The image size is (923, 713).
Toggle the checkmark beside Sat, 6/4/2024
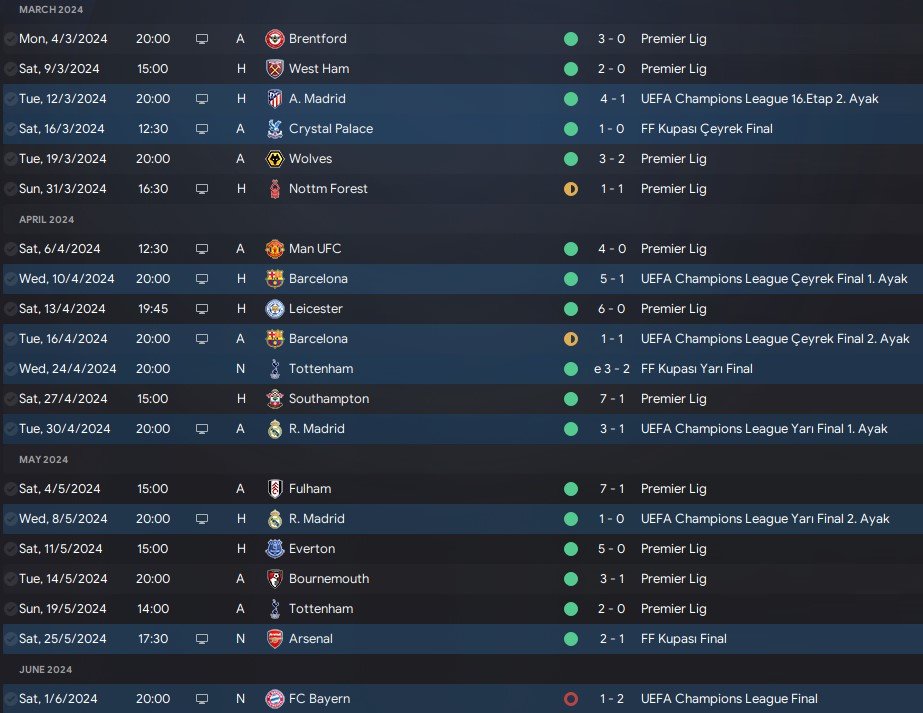tap(9, 249)
